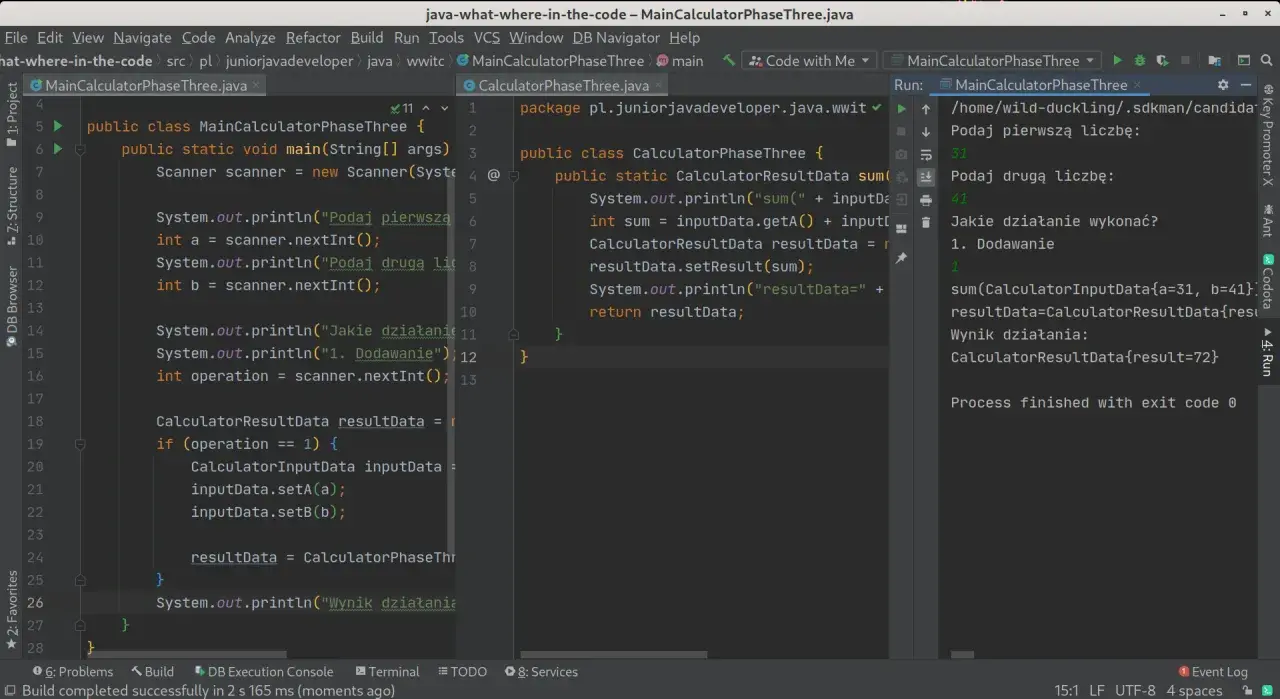Close the CalculatorPhaseThree.java editor tab
Image resolution: width=1280 pixels, height=699 pixels.
tap(659, 85)
